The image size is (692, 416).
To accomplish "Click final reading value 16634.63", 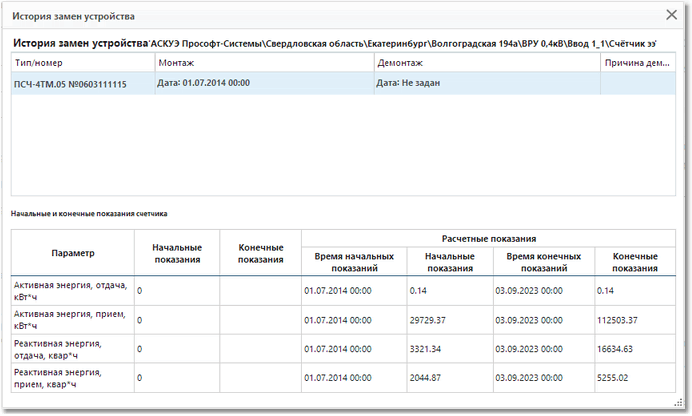I will point(615,349).
